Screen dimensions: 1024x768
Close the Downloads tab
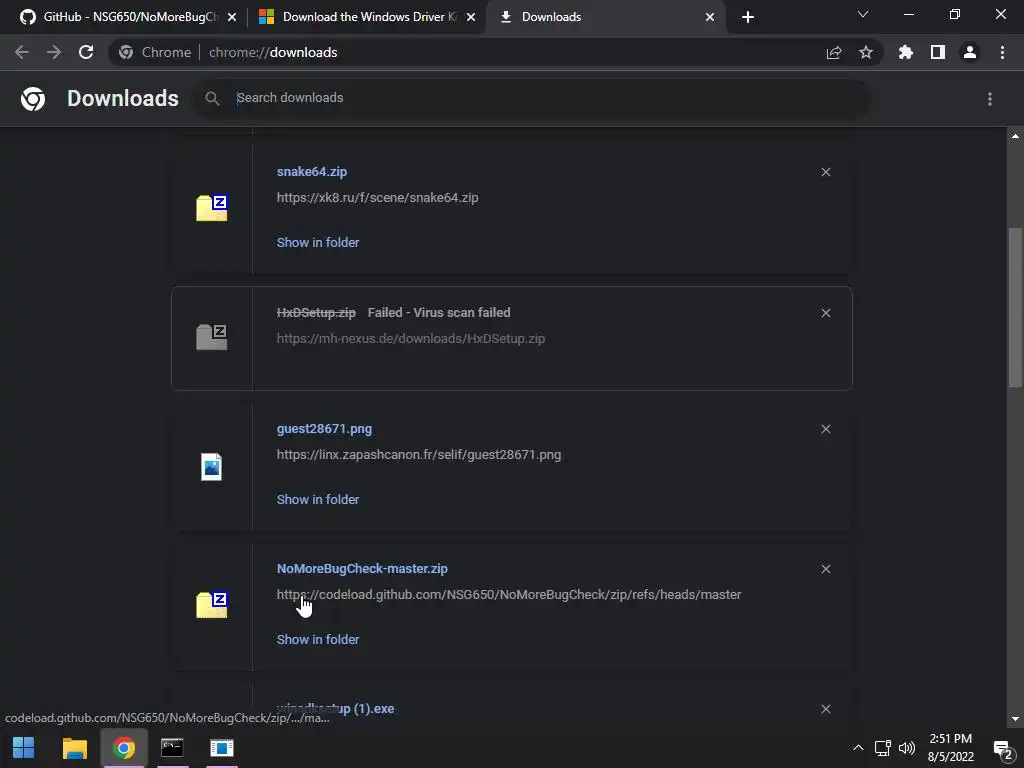[710, 17]
